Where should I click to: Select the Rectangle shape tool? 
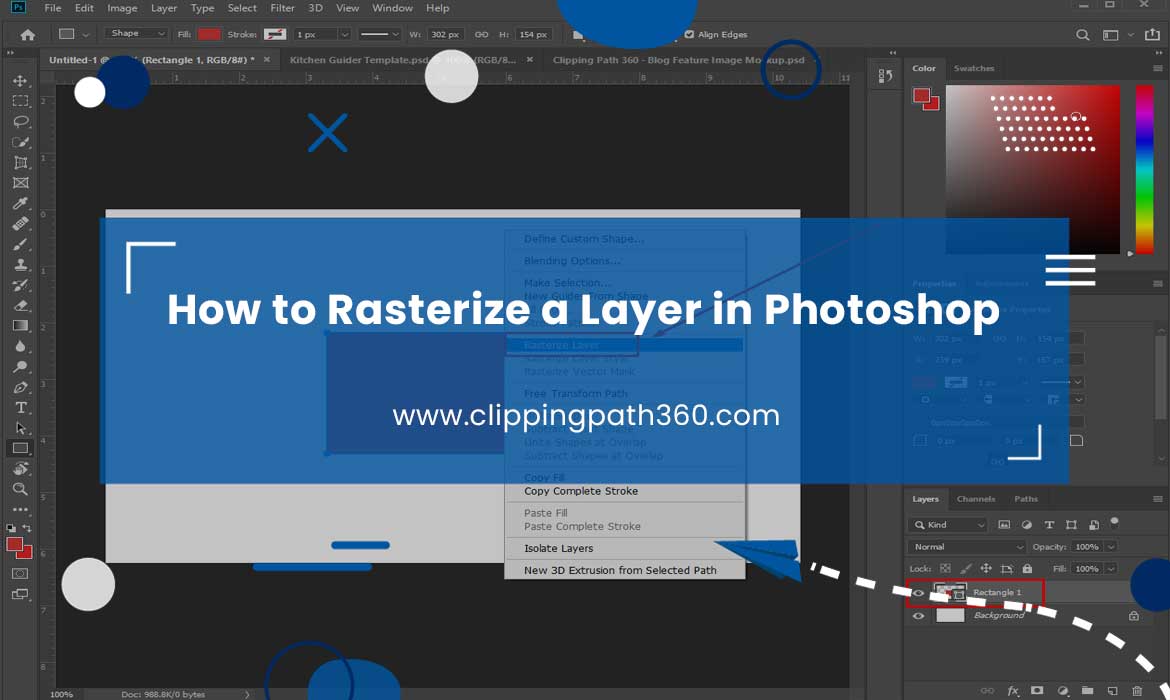[x=20, y=449]
